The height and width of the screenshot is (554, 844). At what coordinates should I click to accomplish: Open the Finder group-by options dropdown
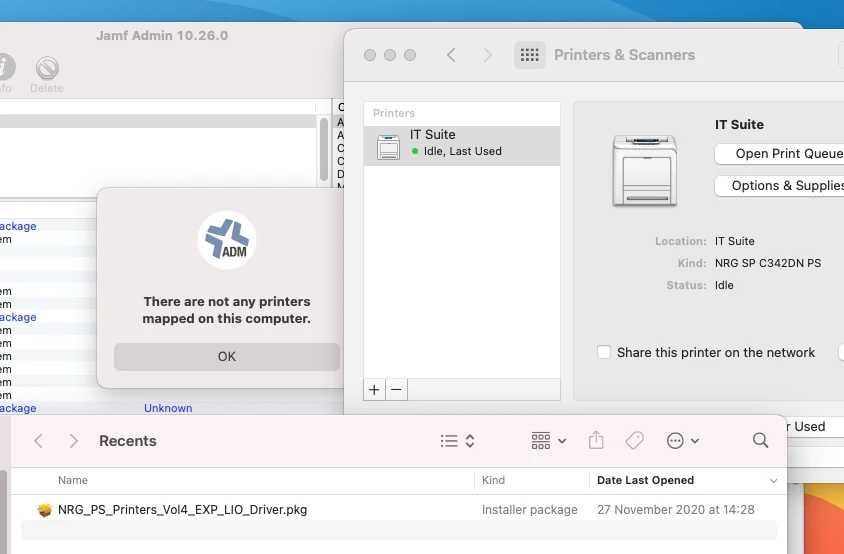click(548, 441)
